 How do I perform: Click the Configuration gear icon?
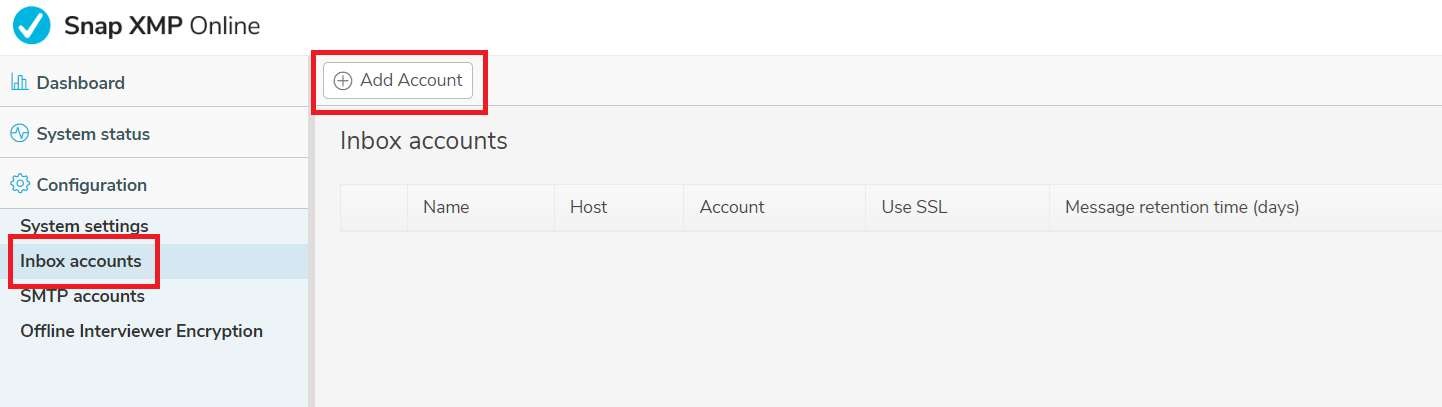coord(20,185)
